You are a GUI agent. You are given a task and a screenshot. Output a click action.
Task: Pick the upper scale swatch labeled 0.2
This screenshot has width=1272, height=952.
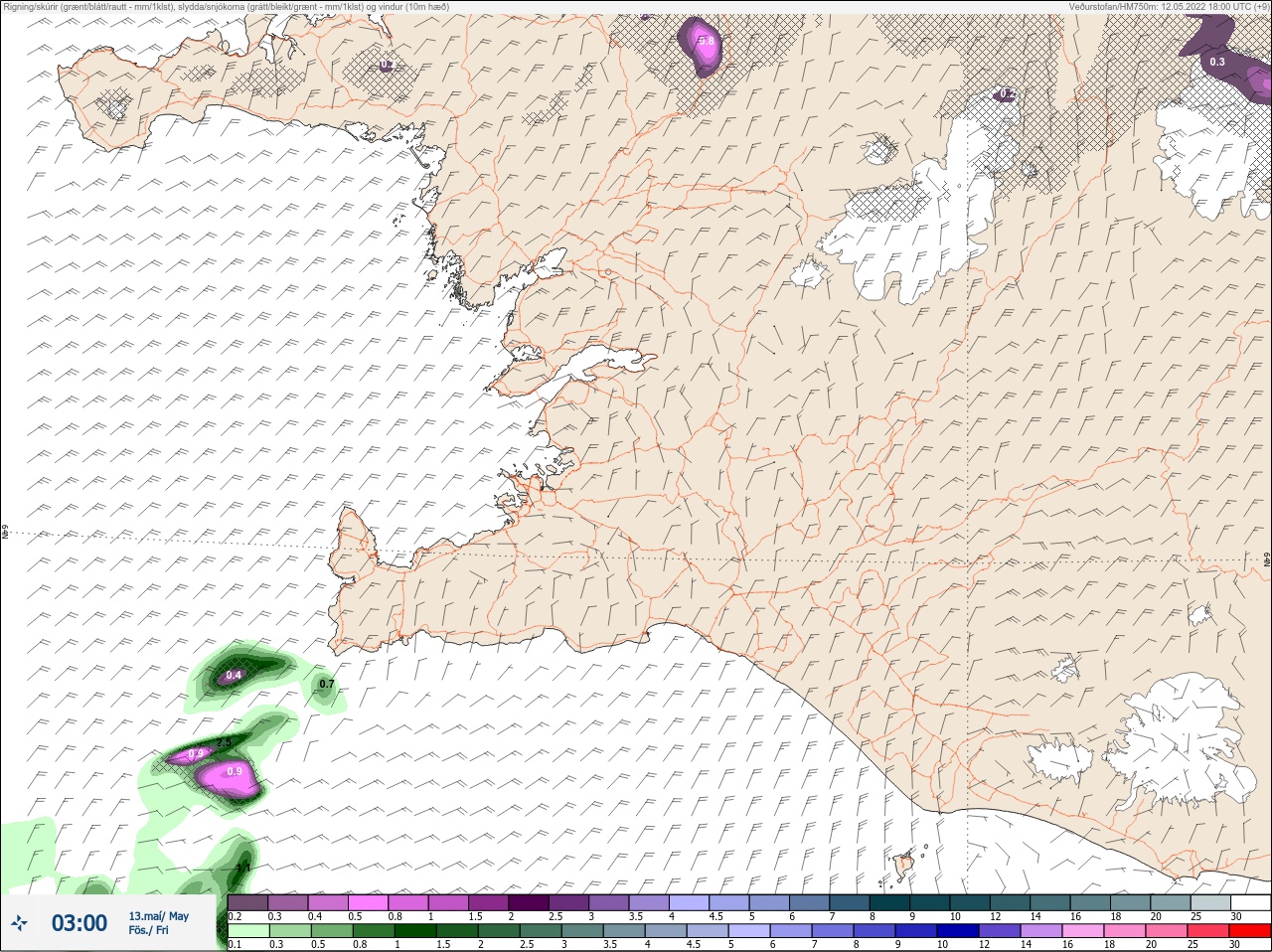pyautogui.click(x=247, y=902)
